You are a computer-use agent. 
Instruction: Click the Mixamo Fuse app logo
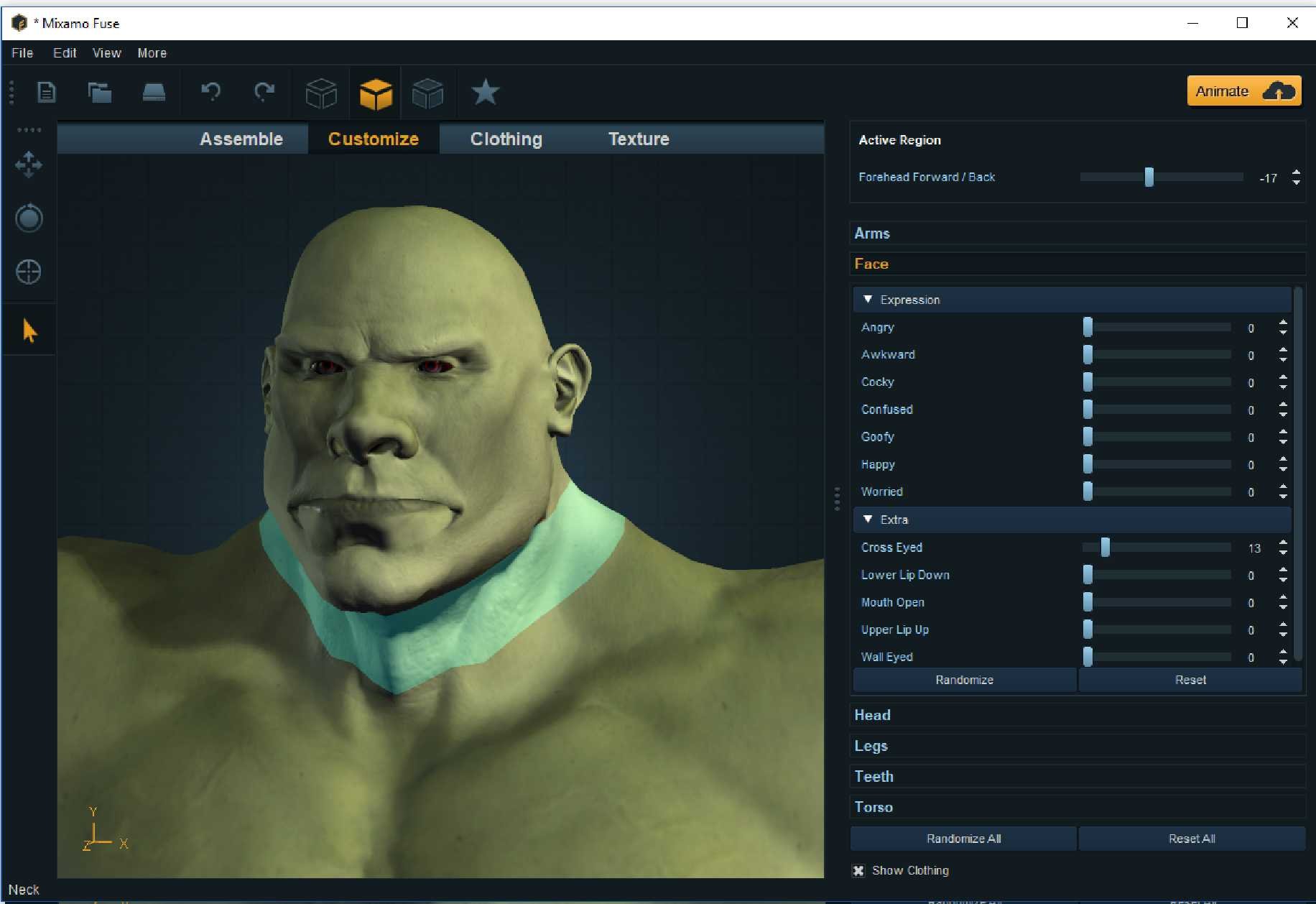pos(19,23)
